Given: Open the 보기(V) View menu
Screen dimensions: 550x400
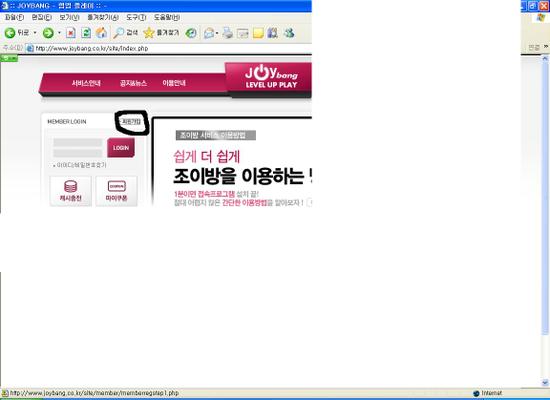Looking at the screenshot, I should pyautogui.click(x=69, y=17).
